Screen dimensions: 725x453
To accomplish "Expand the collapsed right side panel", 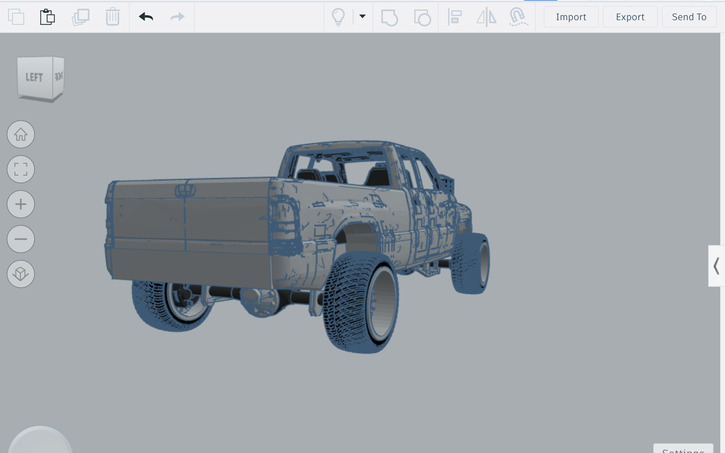I will pos(716,266).
